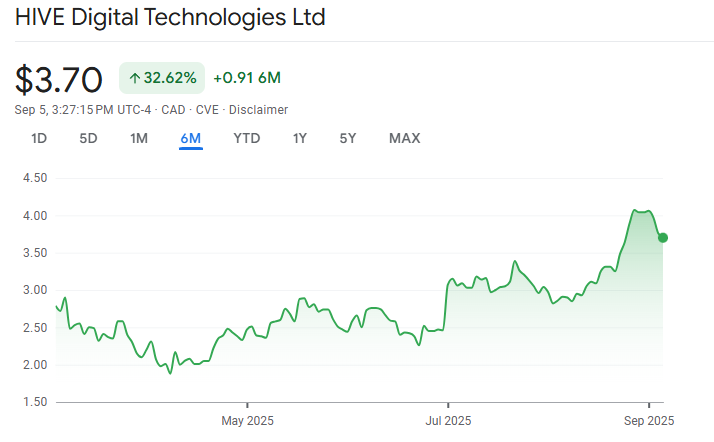
Task: Click the 4.00 price gridline label
Action: [x=35, y=216]
